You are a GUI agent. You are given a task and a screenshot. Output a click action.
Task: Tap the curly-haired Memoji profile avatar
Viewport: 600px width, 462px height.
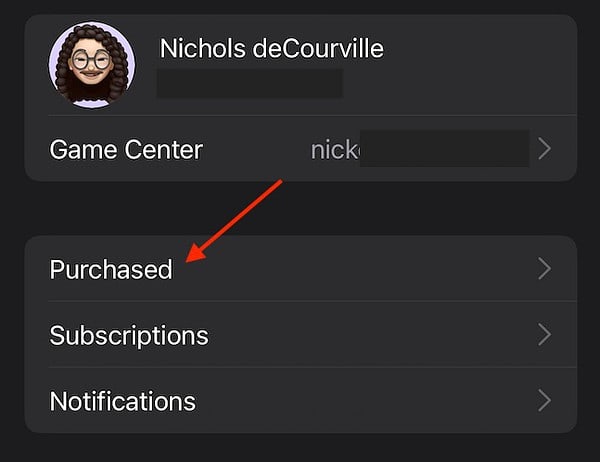tap(91, 64)
